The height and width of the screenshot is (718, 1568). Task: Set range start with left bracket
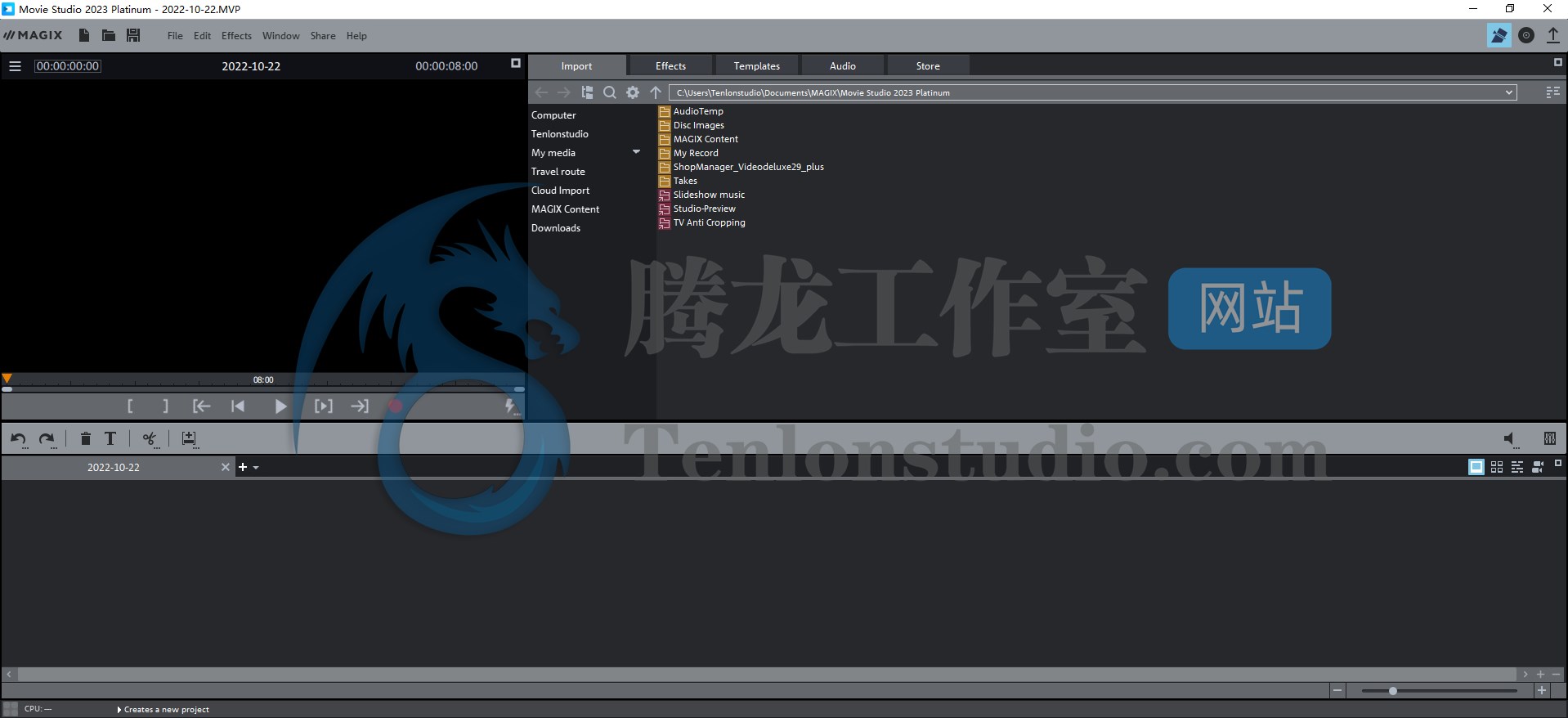point(130,406)
